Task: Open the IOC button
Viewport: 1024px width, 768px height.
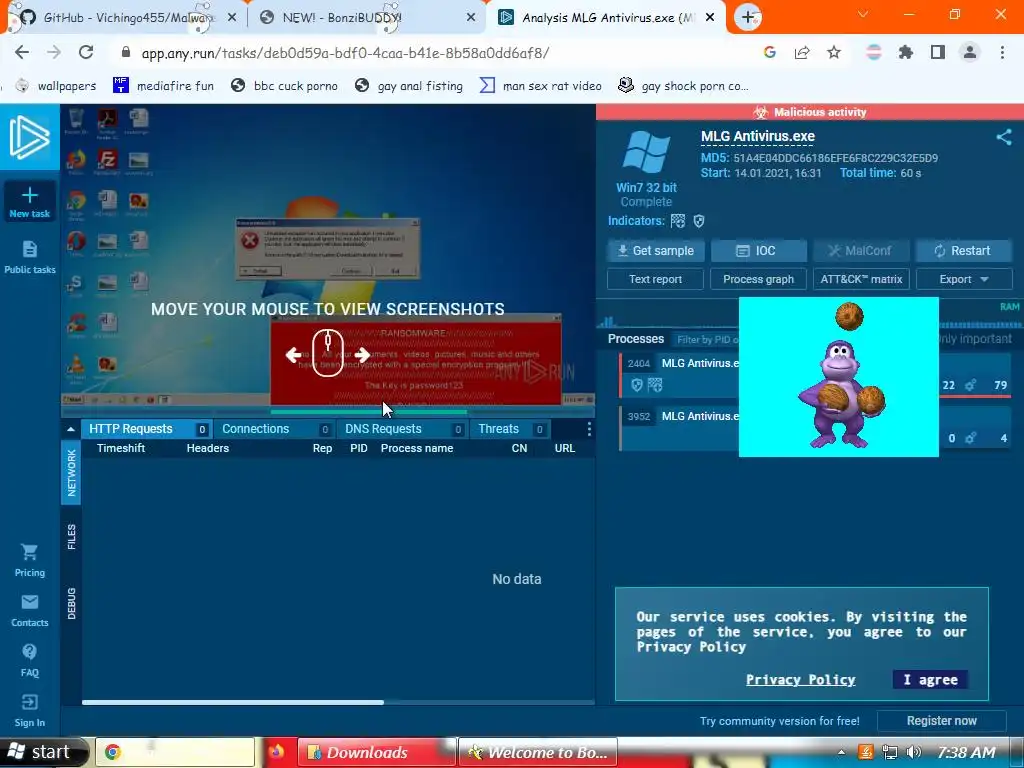Action: [x=759, y=251]
